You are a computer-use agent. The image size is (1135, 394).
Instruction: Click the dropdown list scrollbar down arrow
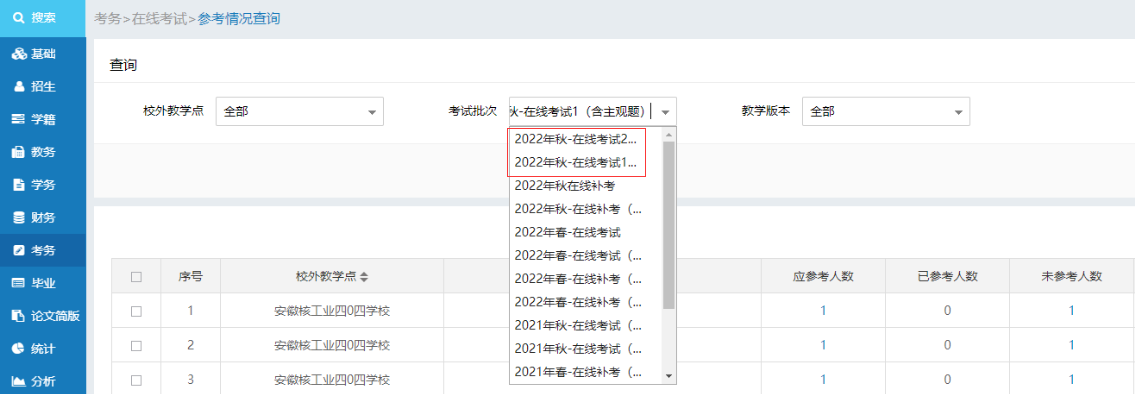point(669,376)
